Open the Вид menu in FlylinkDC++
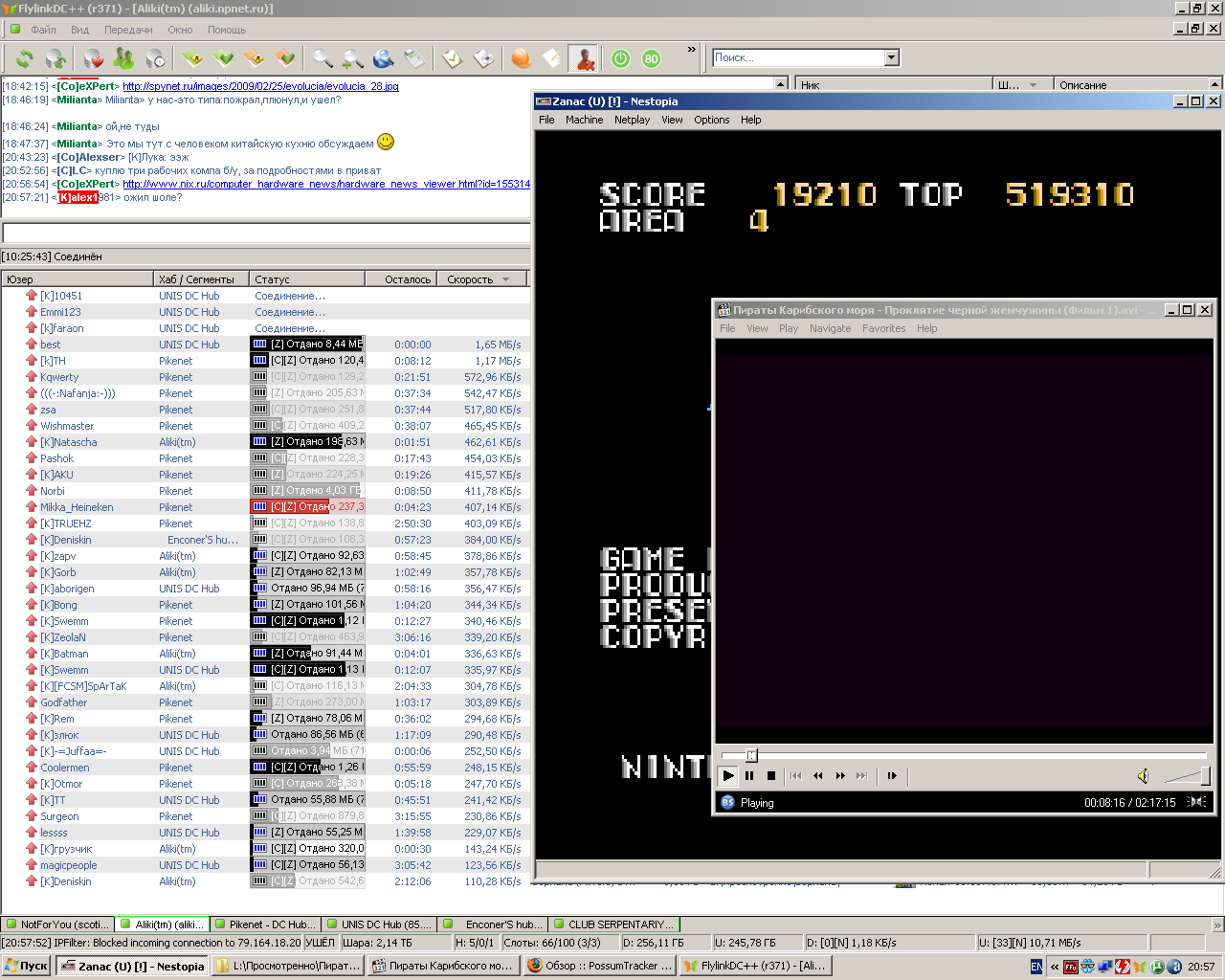 (79, 30)
